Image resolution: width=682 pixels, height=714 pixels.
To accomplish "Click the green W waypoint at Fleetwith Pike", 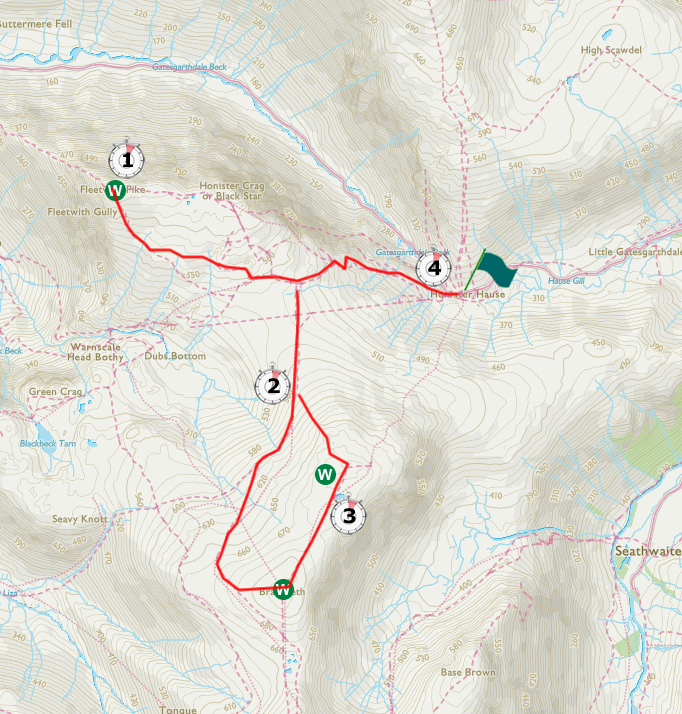I will (x=115, y=190).
